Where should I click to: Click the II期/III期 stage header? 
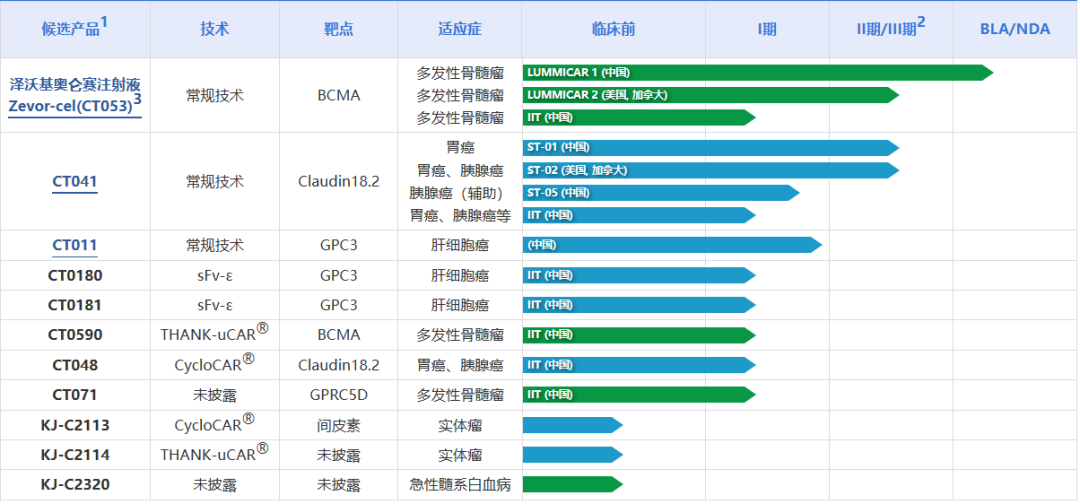click(890, 29)
